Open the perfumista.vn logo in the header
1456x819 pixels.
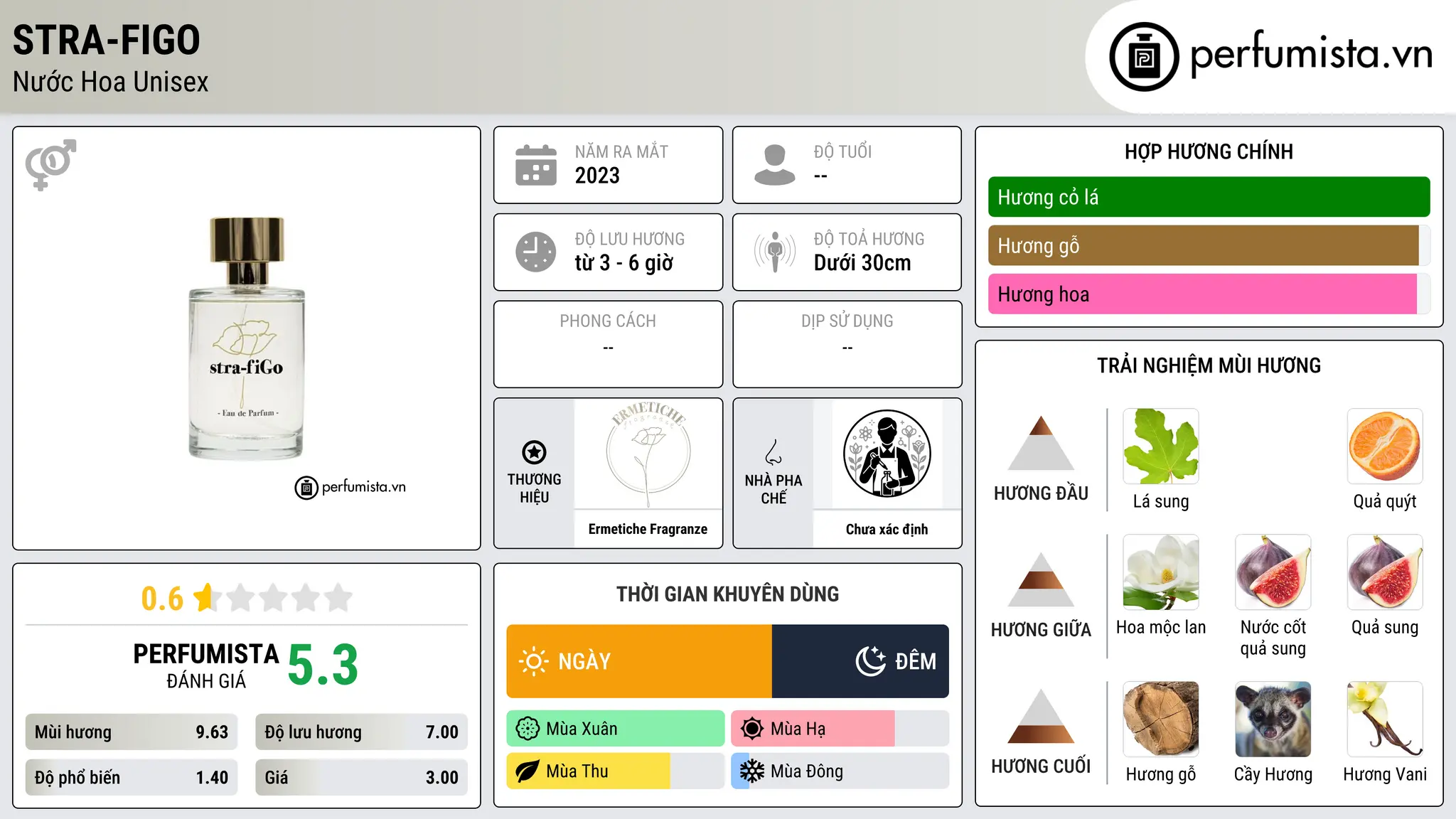[x=1271, y=56]
